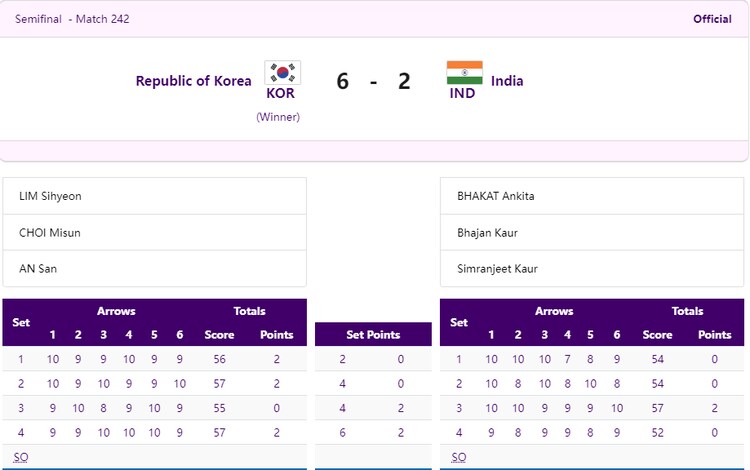Click the Republic of Korea flag icon

282,72
